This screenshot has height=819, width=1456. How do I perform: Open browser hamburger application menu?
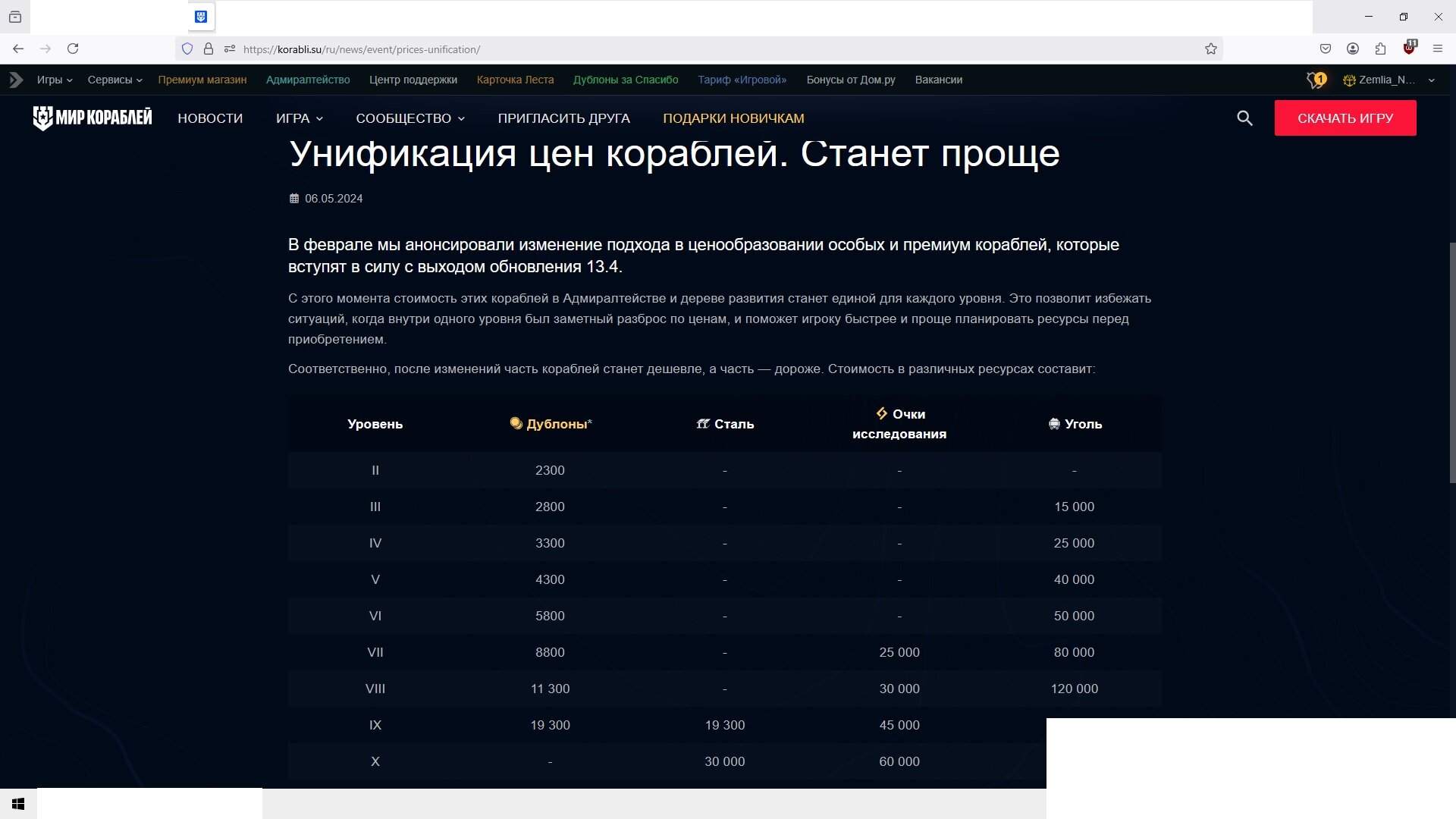pos(1438,49)
